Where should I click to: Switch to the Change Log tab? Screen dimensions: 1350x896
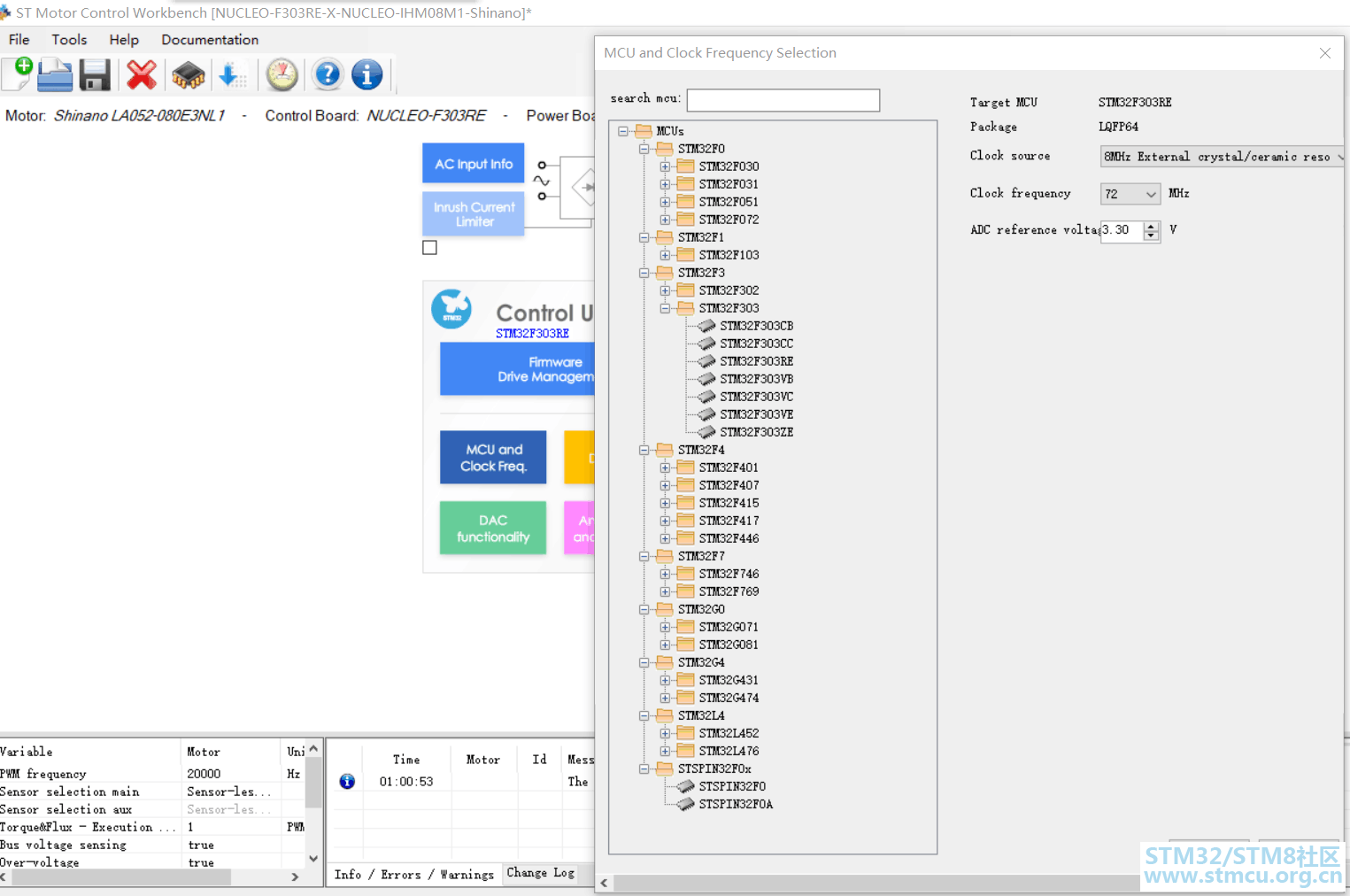(541, 873)
